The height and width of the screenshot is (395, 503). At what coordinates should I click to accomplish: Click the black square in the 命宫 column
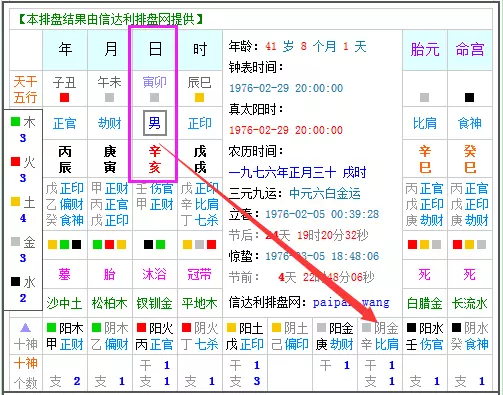click(469, 98)
